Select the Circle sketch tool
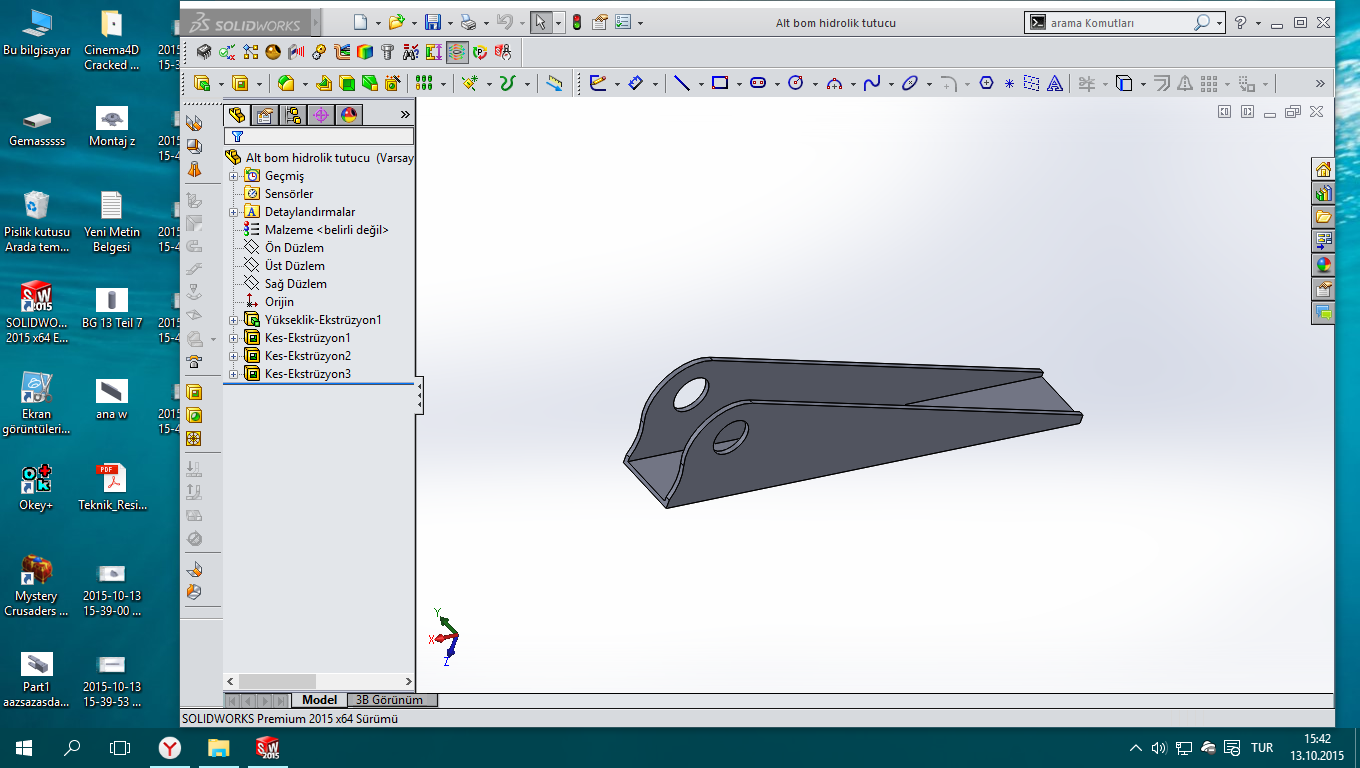 coord(796,84)
